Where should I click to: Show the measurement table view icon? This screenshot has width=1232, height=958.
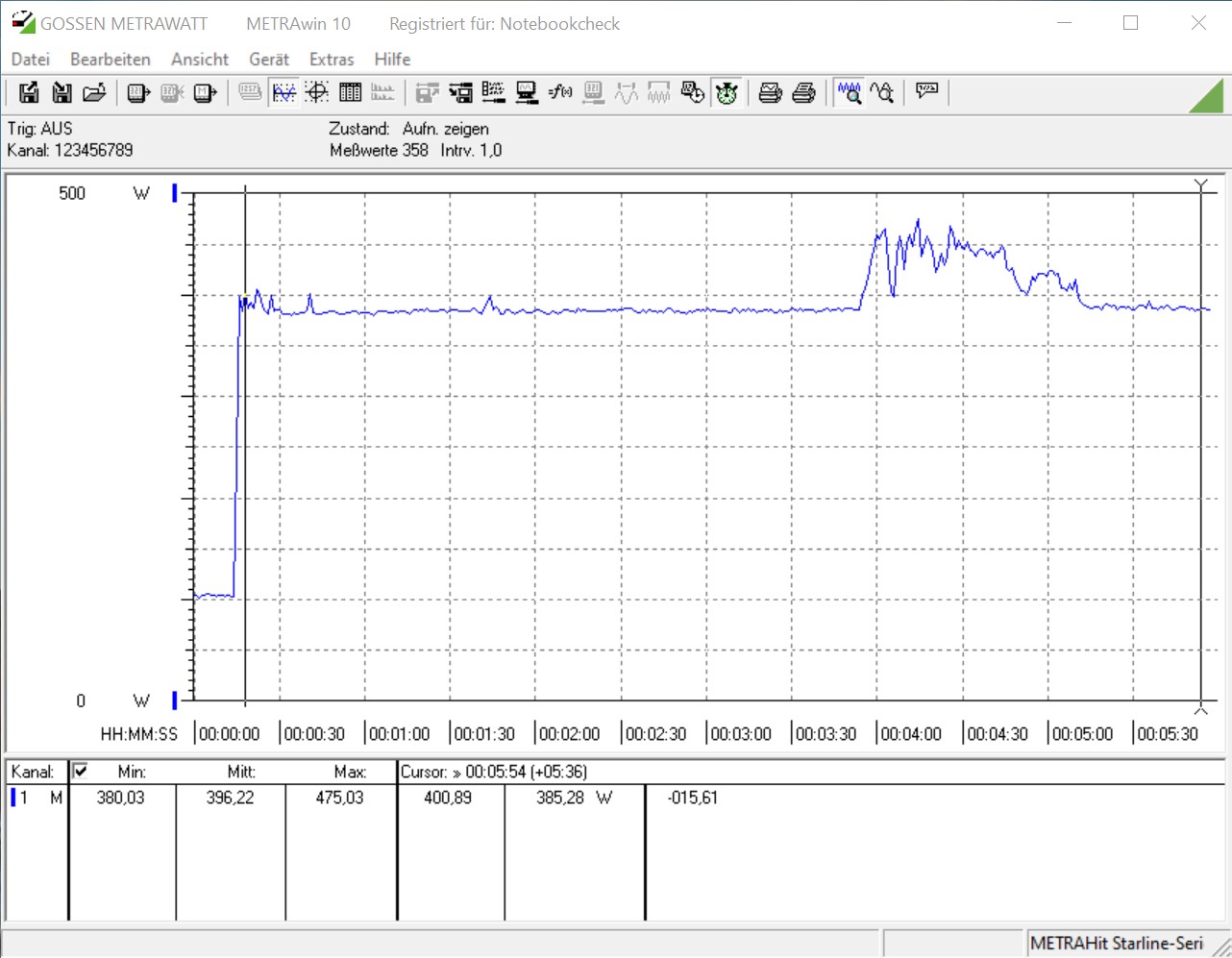[x=350, y=92]
